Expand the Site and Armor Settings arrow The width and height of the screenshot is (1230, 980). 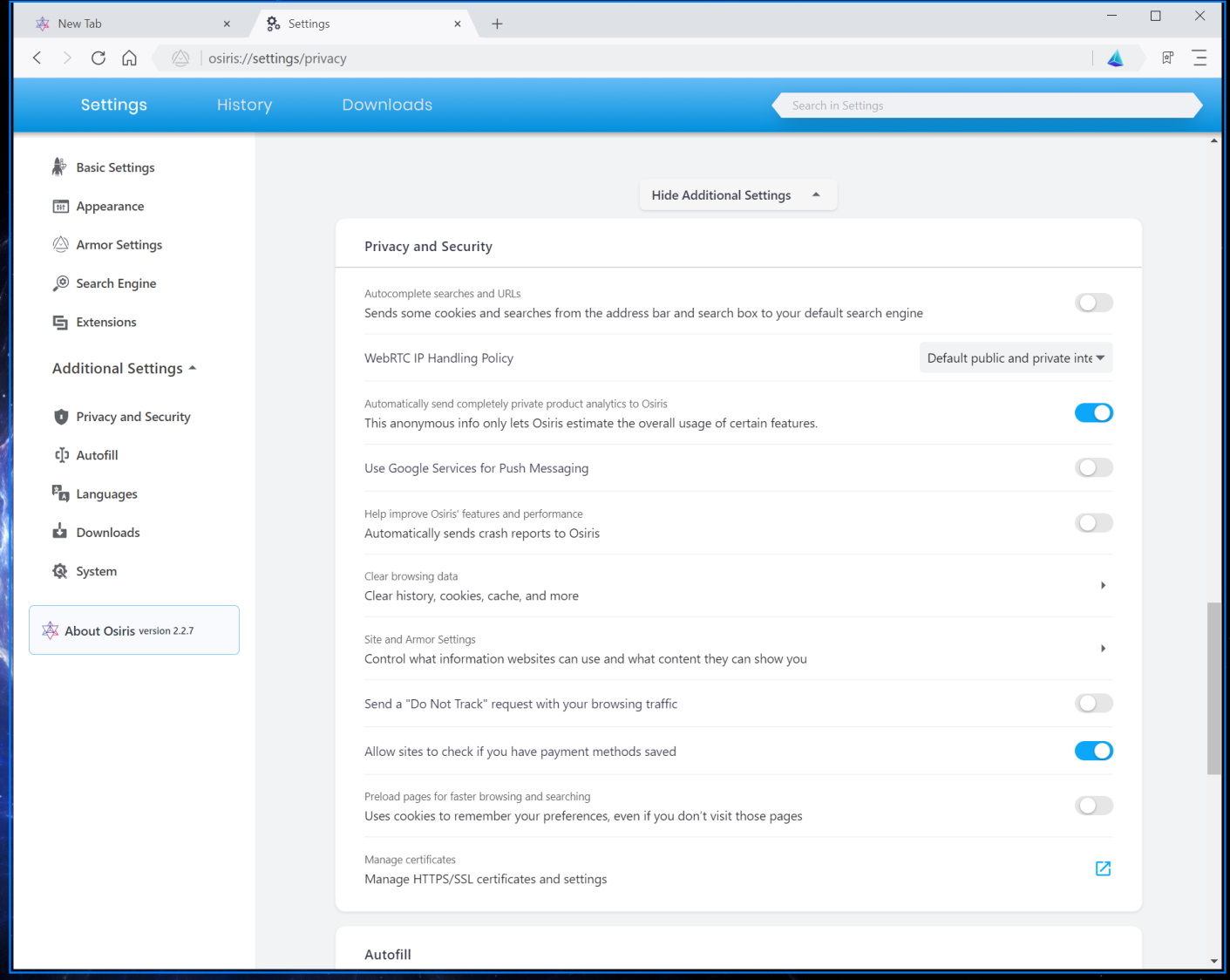1103,648
